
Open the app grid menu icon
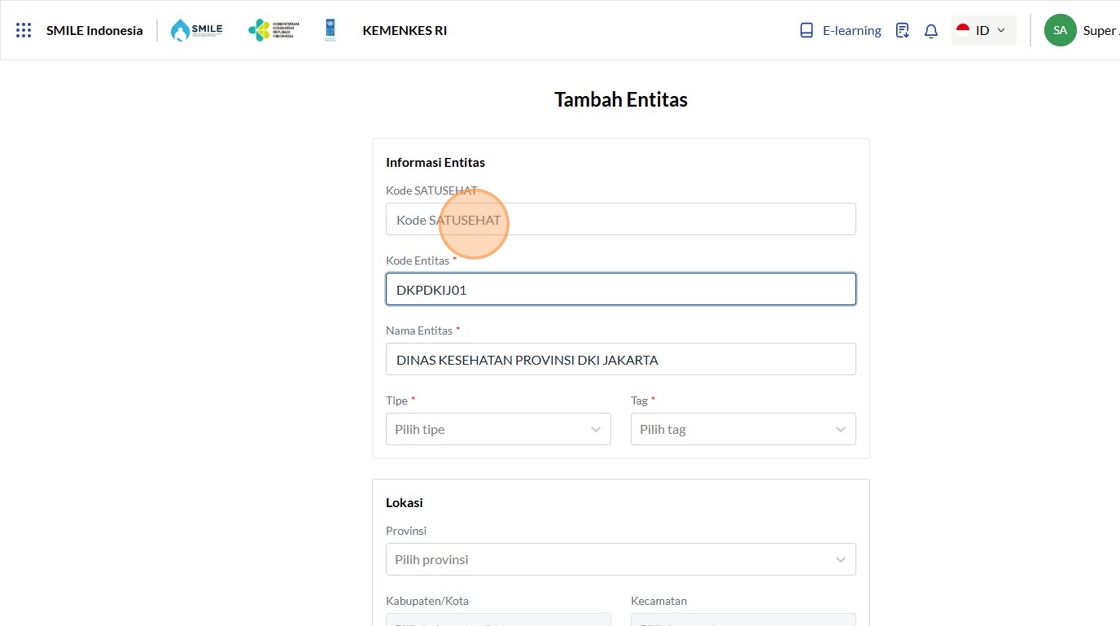pos(24,30)
